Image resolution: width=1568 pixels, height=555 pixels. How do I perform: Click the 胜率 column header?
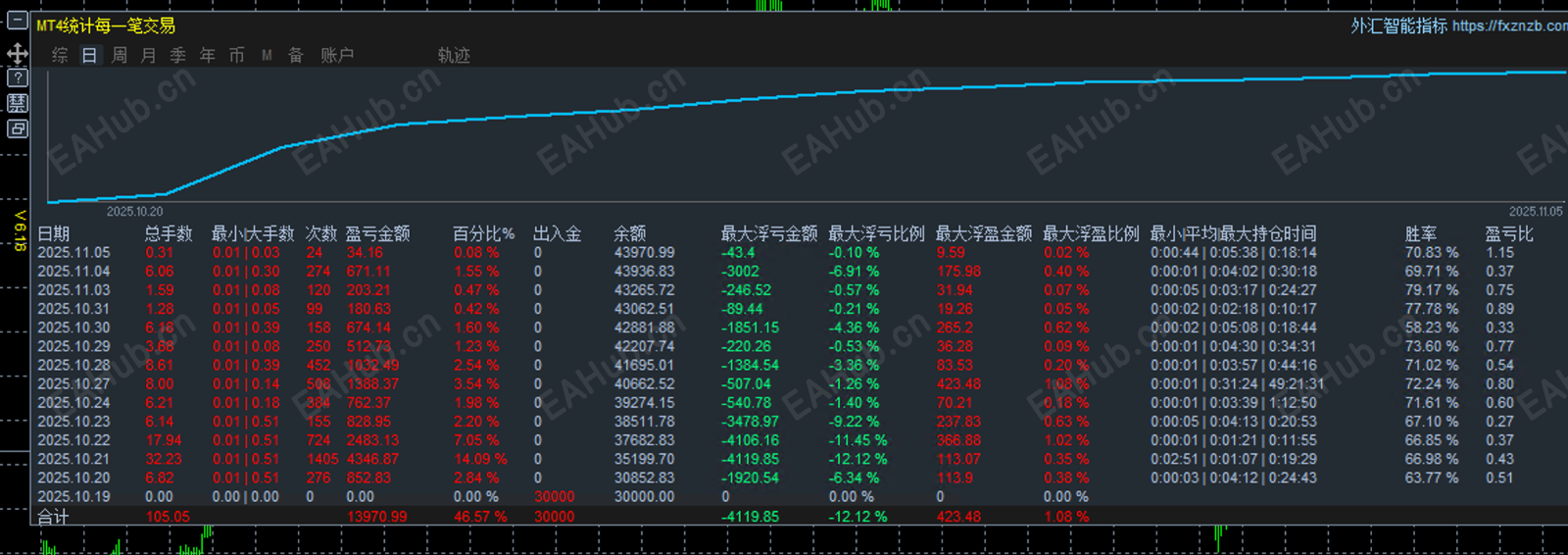tap(1421, 233)
